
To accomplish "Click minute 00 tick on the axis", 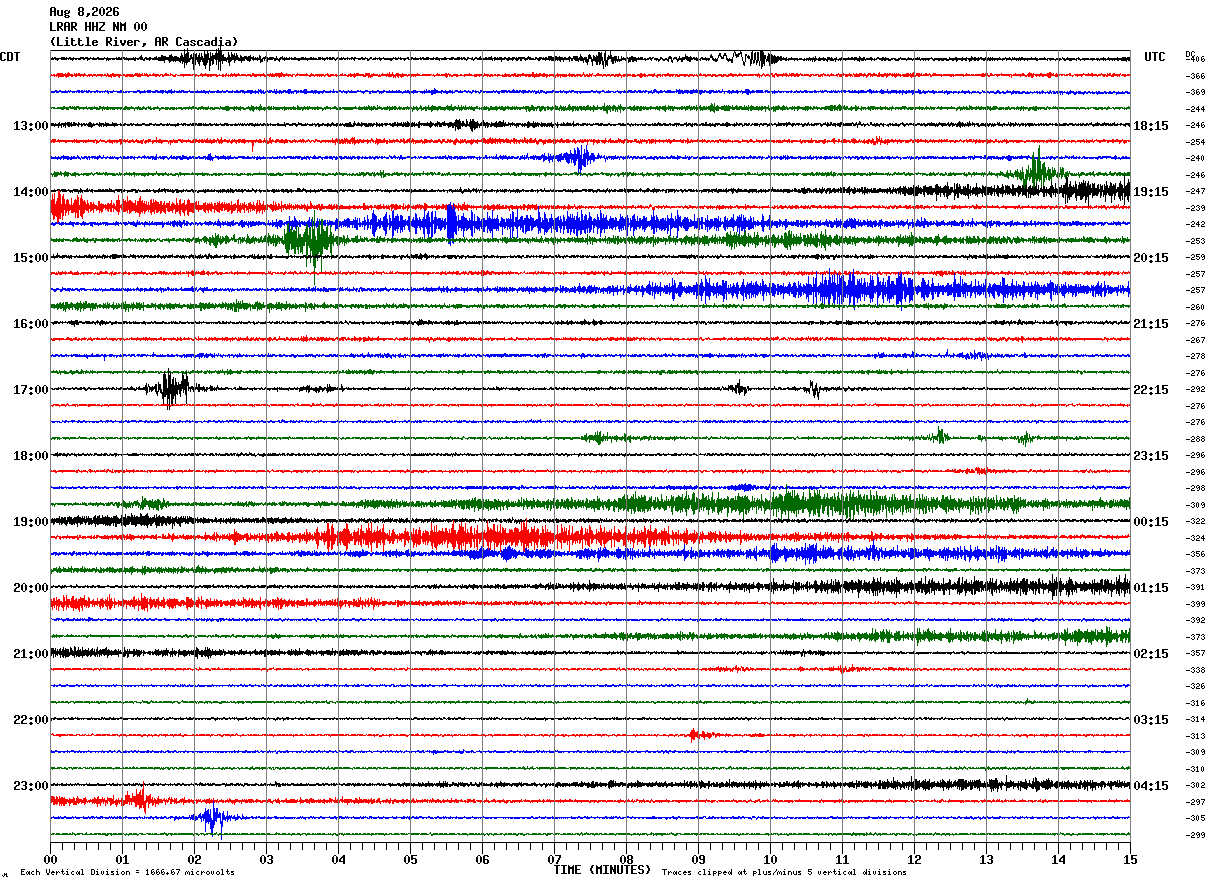I will coord(50,859).
